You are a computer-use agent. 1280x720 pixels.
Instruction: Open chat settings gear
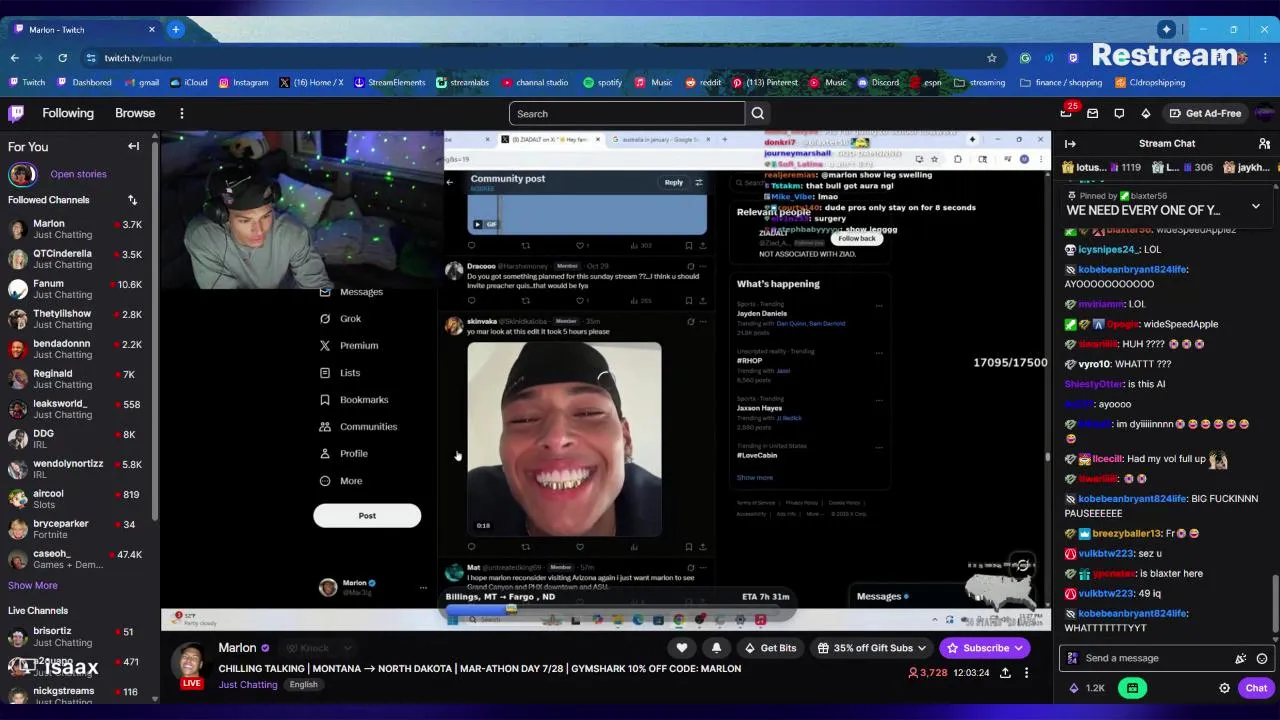[1224, 688]
